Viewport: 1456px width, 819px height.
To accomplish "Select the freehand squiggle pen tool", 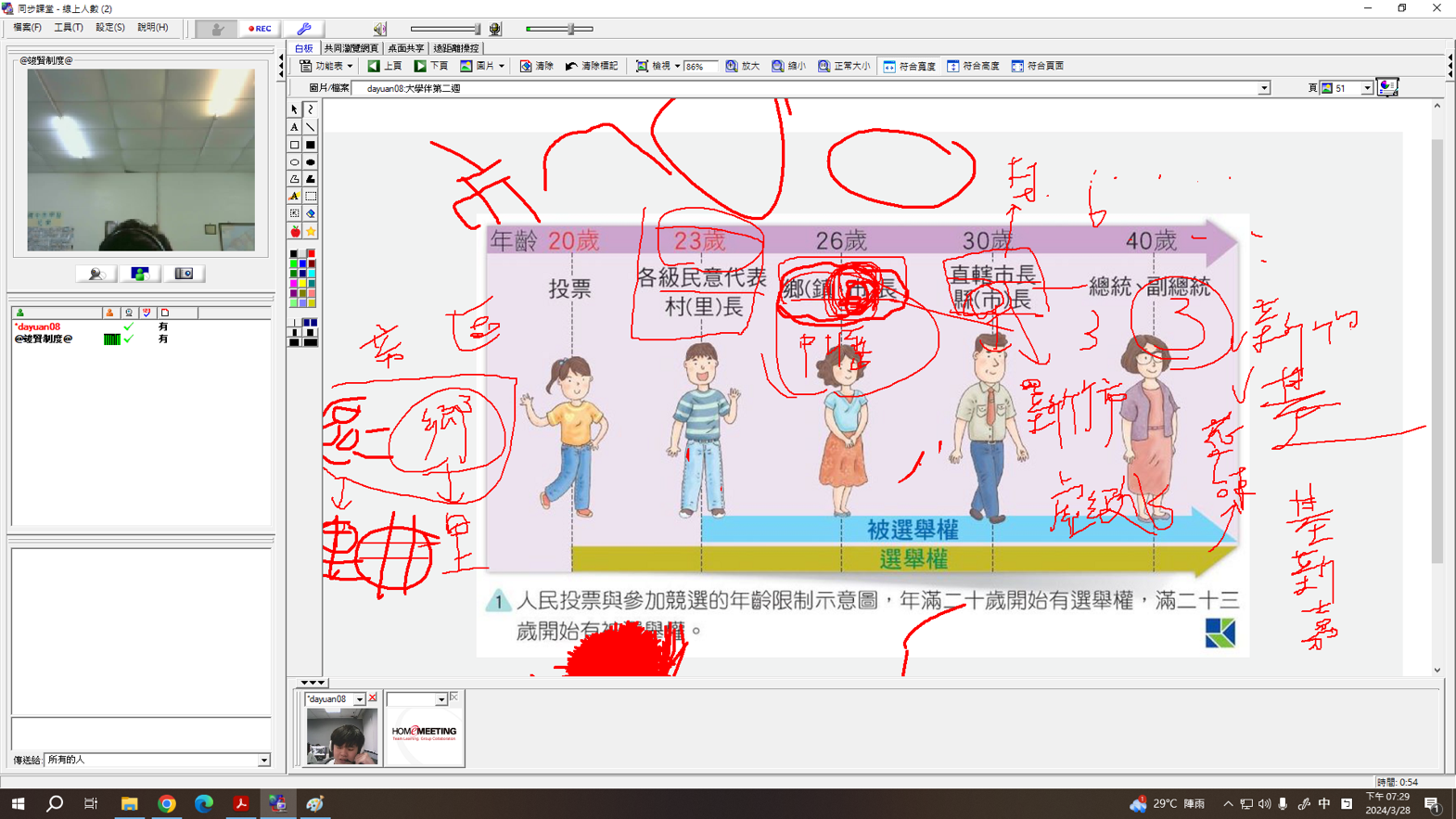I will click(311, 109).
